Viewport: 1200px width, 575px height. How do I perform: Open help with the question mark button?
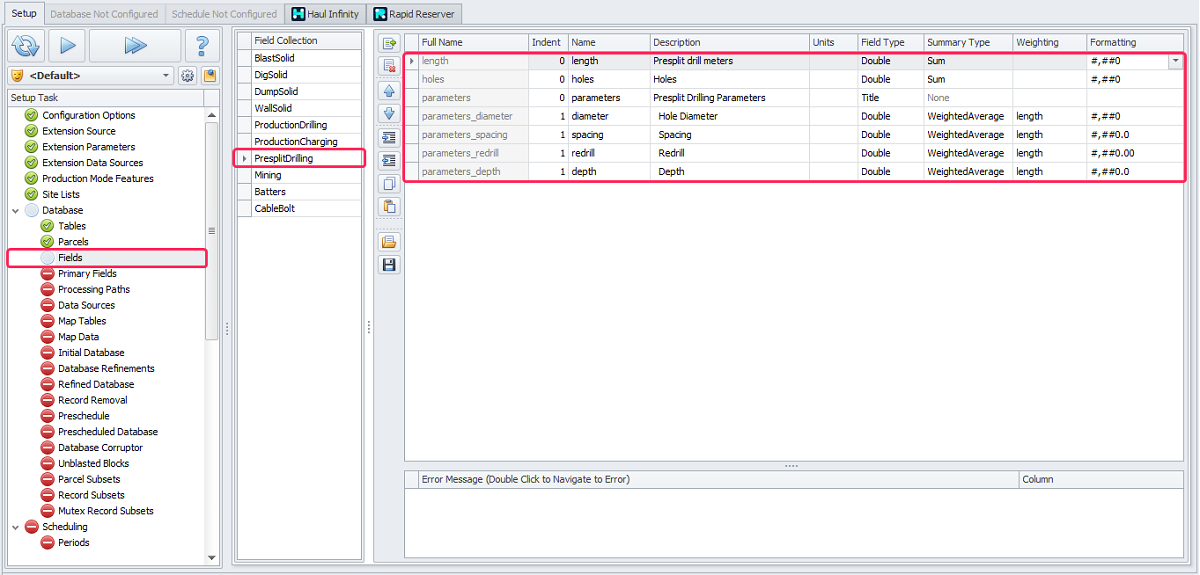point(203,45)
